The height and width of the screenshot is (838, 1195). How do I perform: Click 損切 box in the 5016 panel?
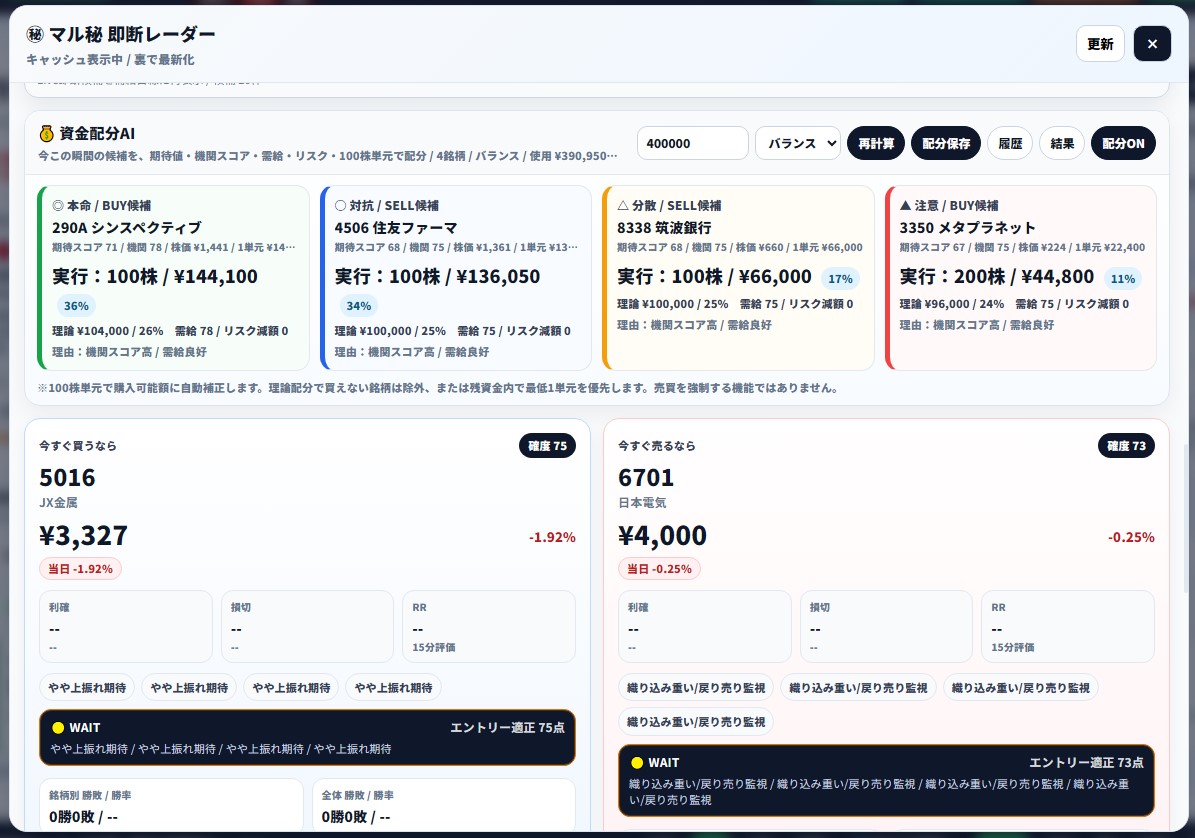coord(307,626)
